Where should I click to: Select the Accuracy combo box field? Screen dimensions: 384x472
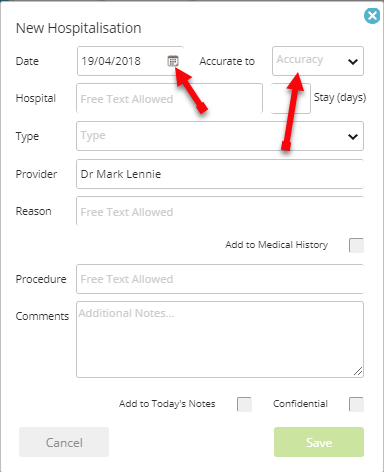318,61
